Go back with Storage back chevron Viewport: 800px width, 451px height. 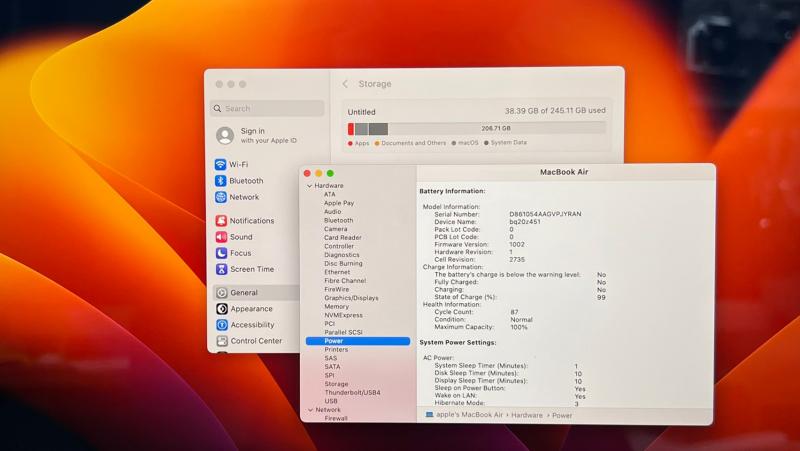click(345, 84)
